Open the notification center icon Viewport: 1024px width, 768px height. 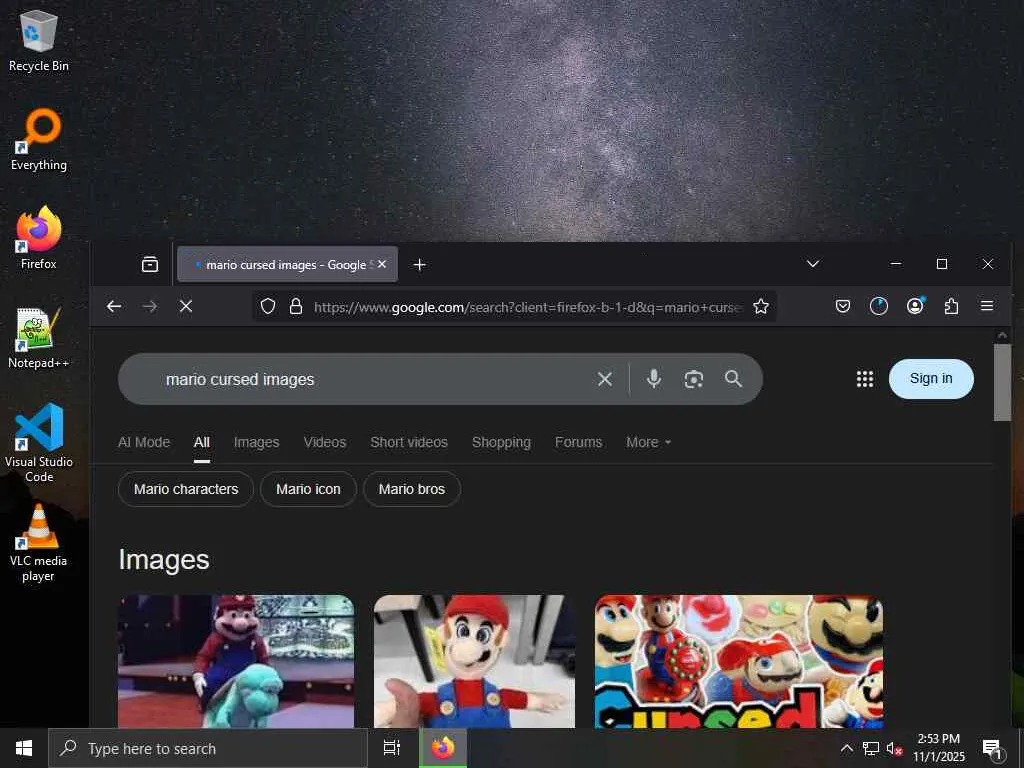(x=993, y=749)
